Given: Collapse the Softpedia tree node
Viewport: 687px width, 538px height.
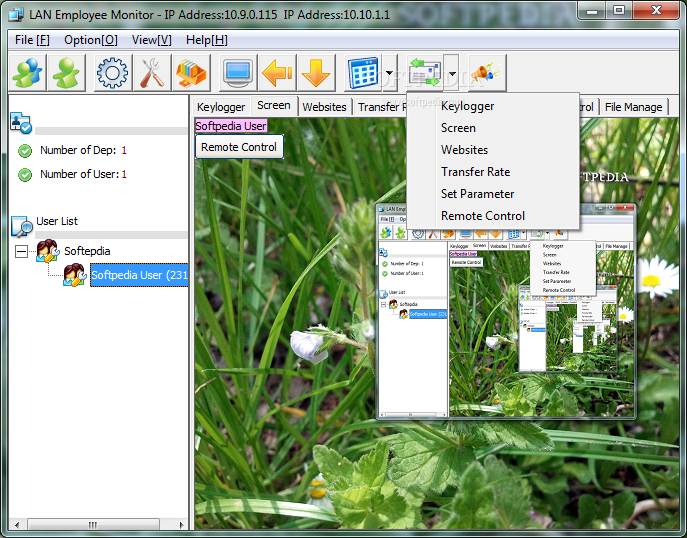Looking at the screenshot, I should click(21, 251).
